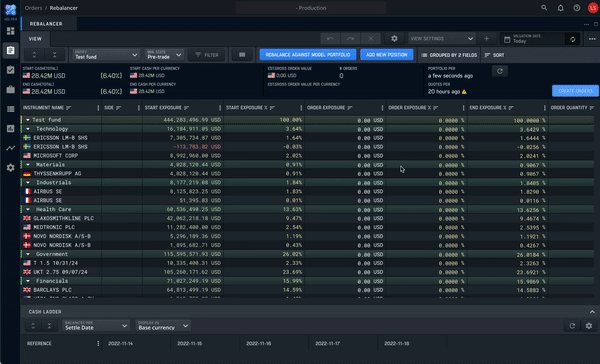Viewport: 600px width, 364px height.
Task: Open the notifications bell
Action: tap(560, 8)
